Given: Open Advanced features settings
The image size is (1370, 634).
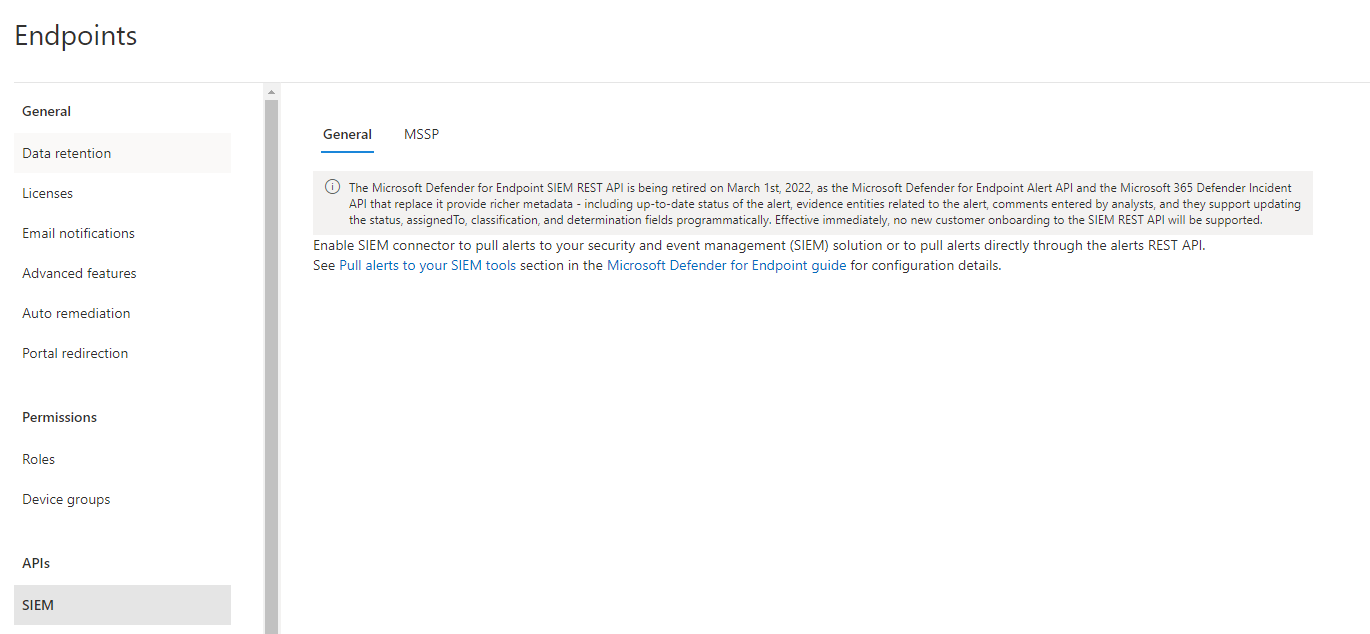Looking at the screenshot, I should click(x=79, y=272).
